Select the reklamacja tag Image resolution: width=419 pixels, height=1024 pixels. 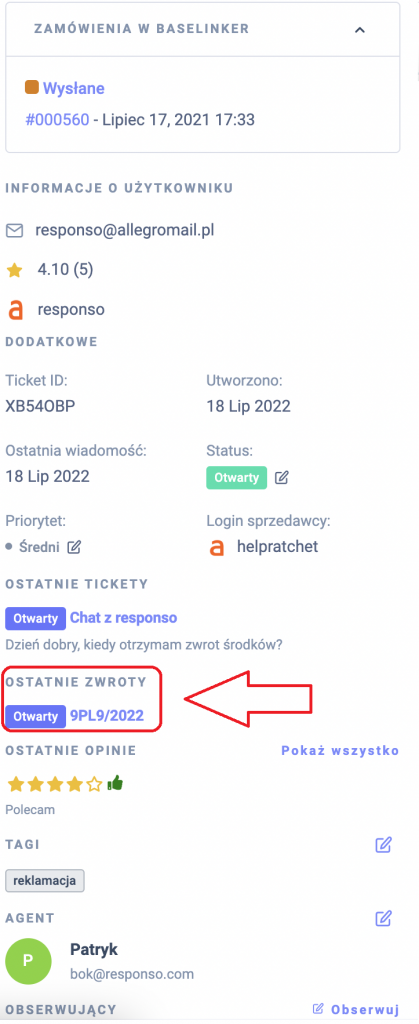point(45,880)
